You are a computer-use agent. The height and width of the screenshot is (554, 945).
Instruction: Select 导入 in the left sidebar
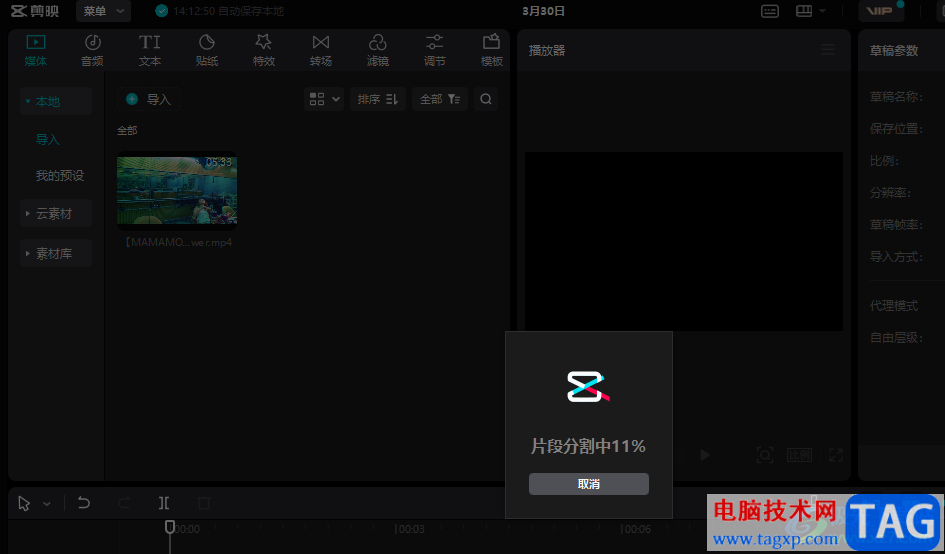(48, 139)
